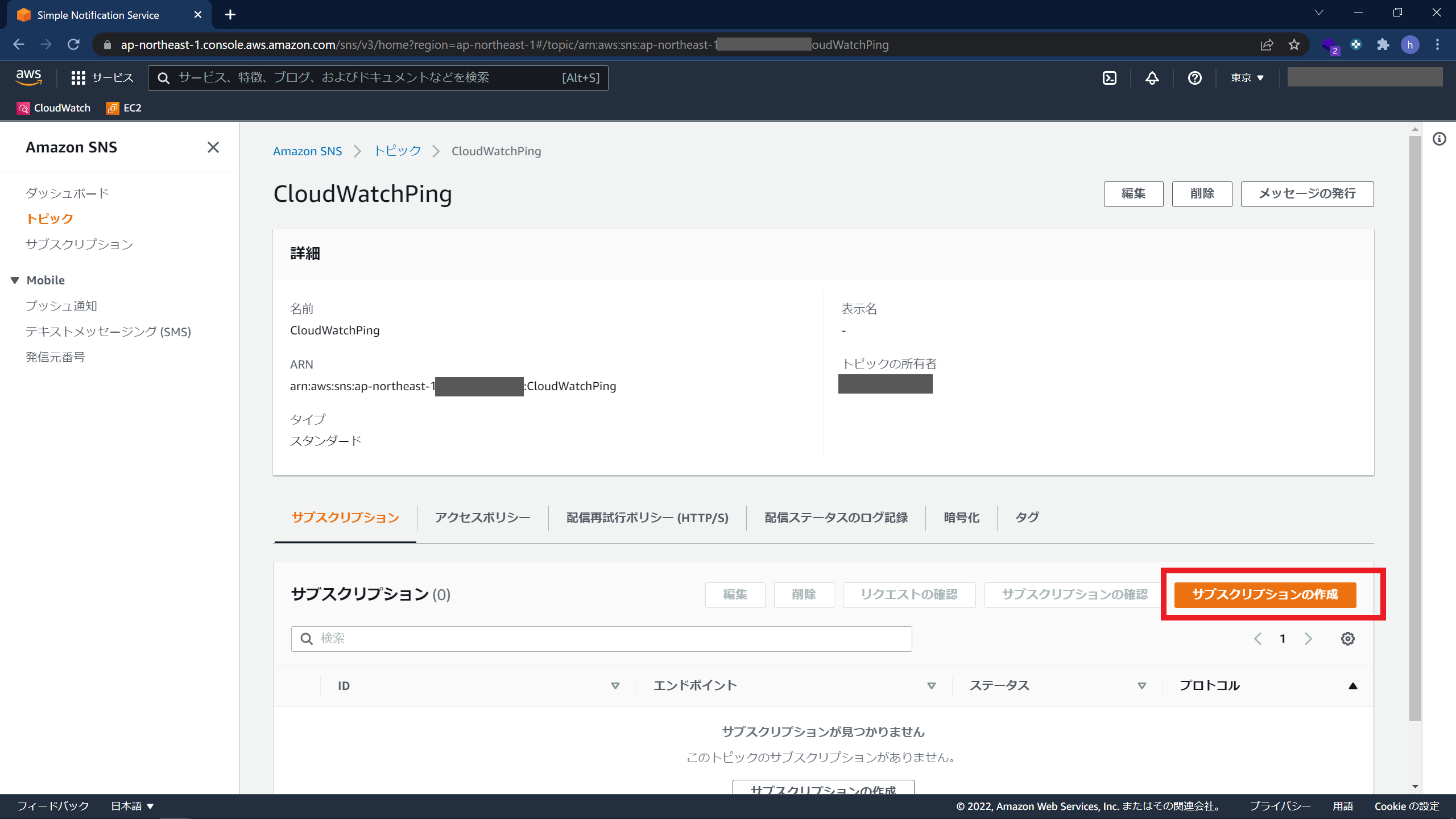Open a new browser tab
The width and height of the screenshot is (1456, 819).
tap(230, 15)
